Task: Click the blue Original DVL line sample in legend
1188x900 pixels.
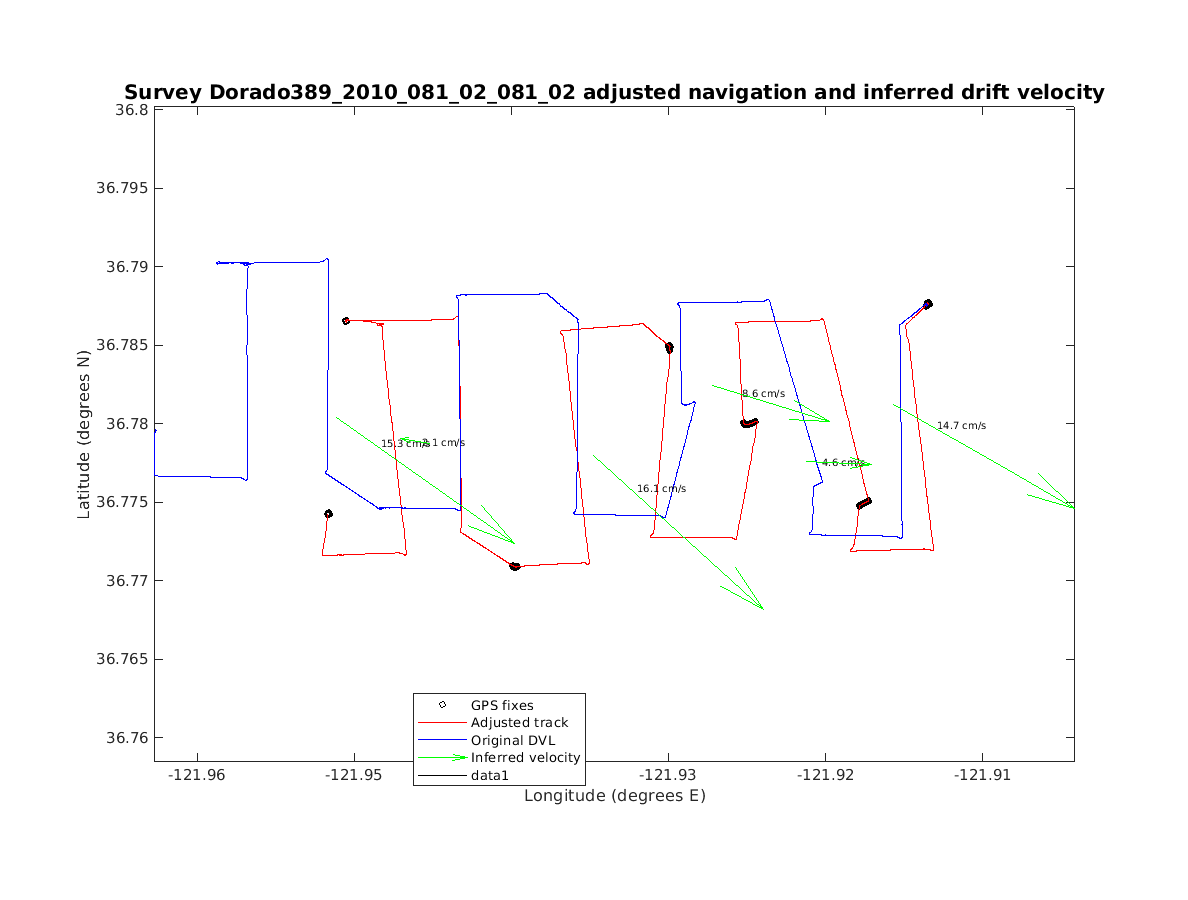Action: pyautogui.click(x=441, y=740)
